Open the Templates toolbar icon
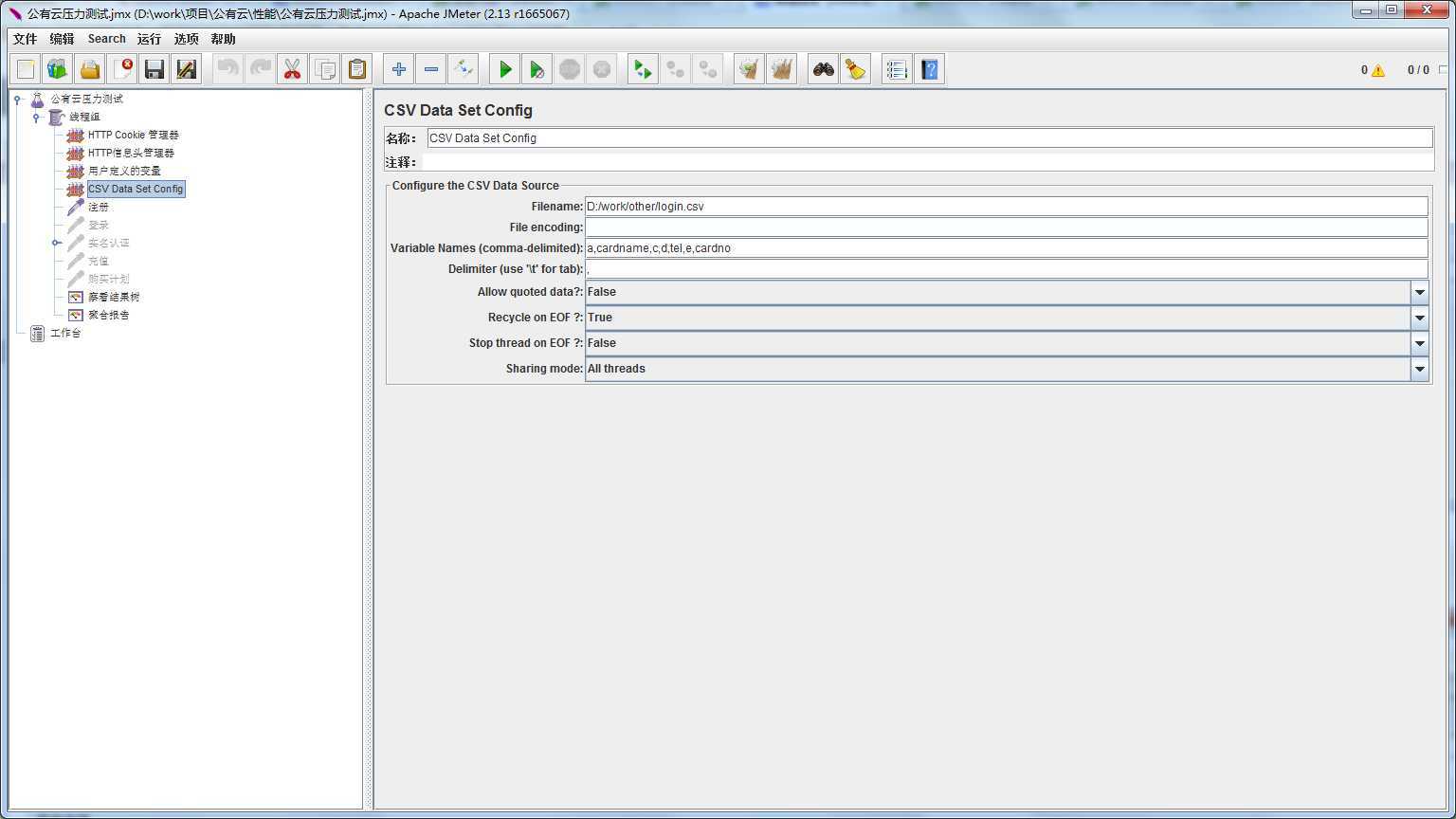 point(58,69)
